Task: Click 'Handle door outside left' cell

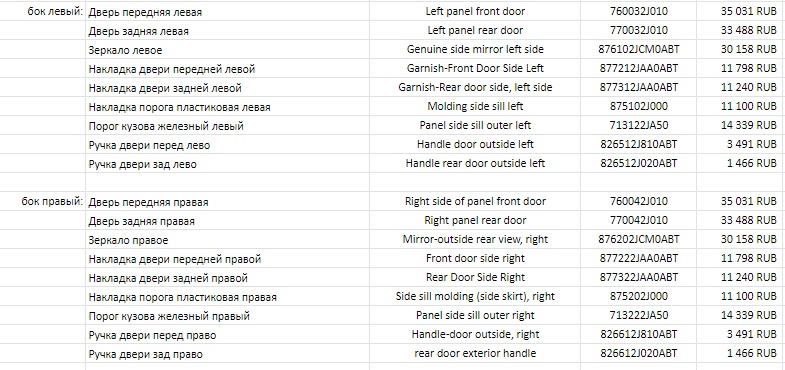Action: [475, 145]
